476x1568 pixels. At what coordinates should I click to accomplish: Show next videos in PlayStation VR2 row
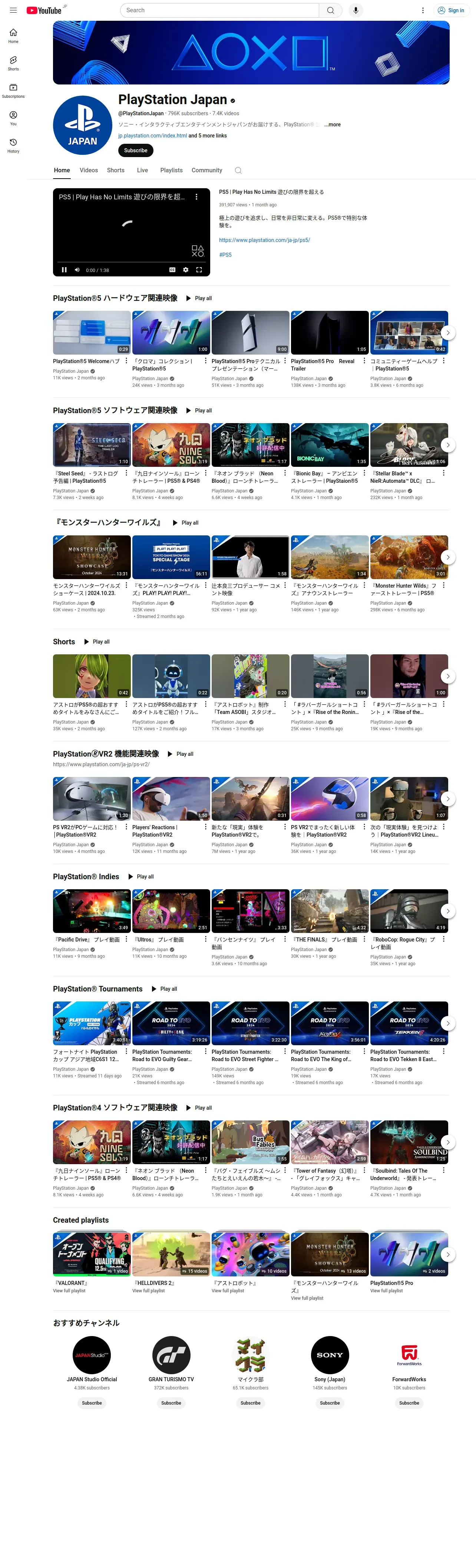(448, 798)
